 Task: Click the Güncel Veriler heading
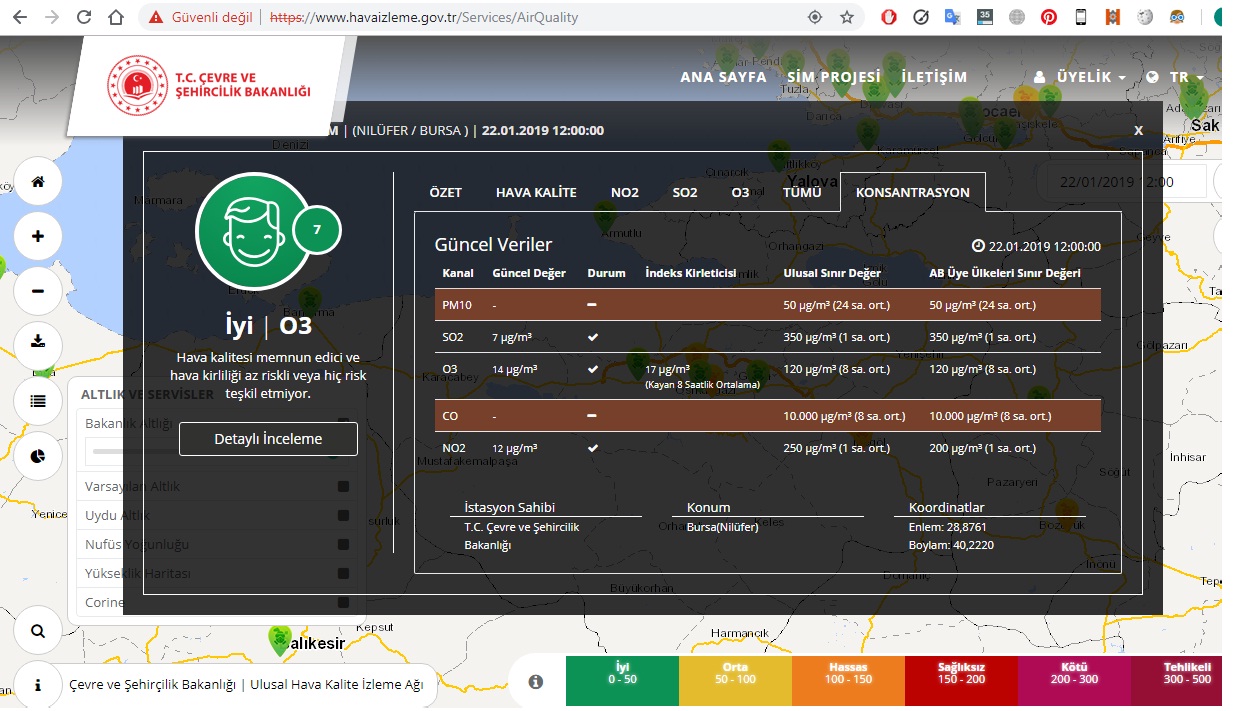(493, 245)
